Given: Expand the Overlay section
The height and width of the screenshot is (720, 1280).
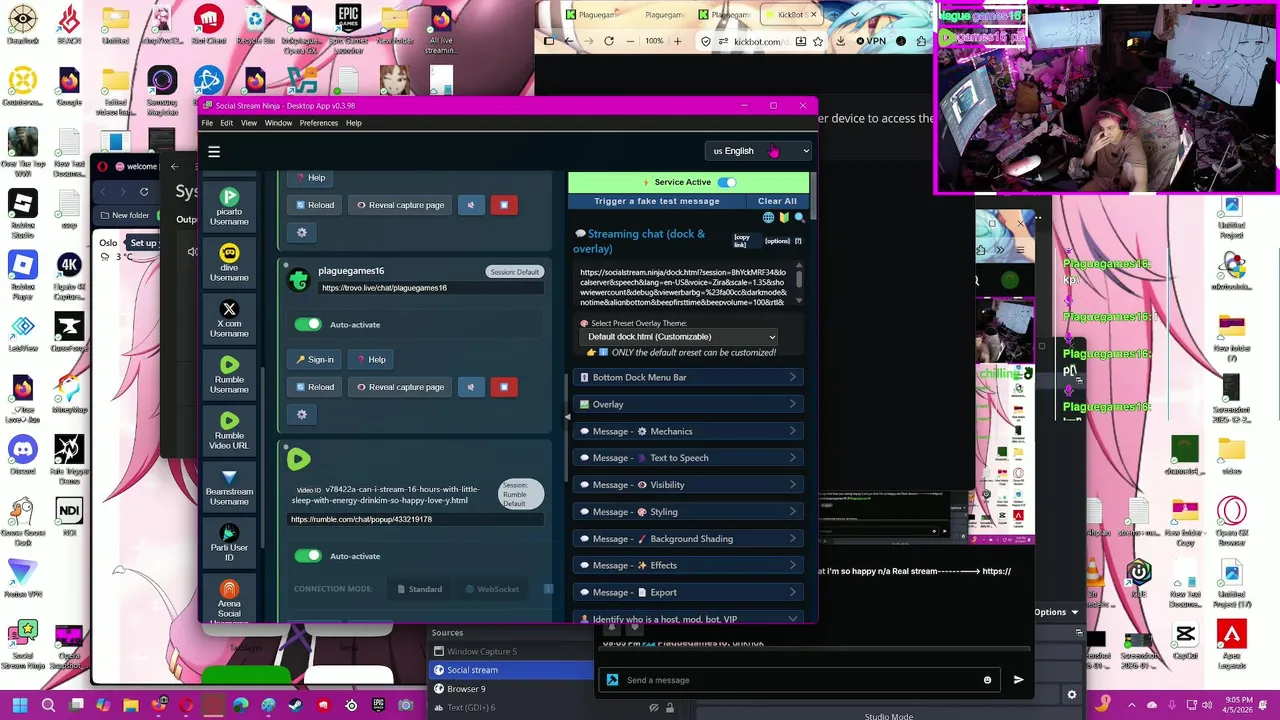Looking at the screenshot, I should click(x=688, y=404).
